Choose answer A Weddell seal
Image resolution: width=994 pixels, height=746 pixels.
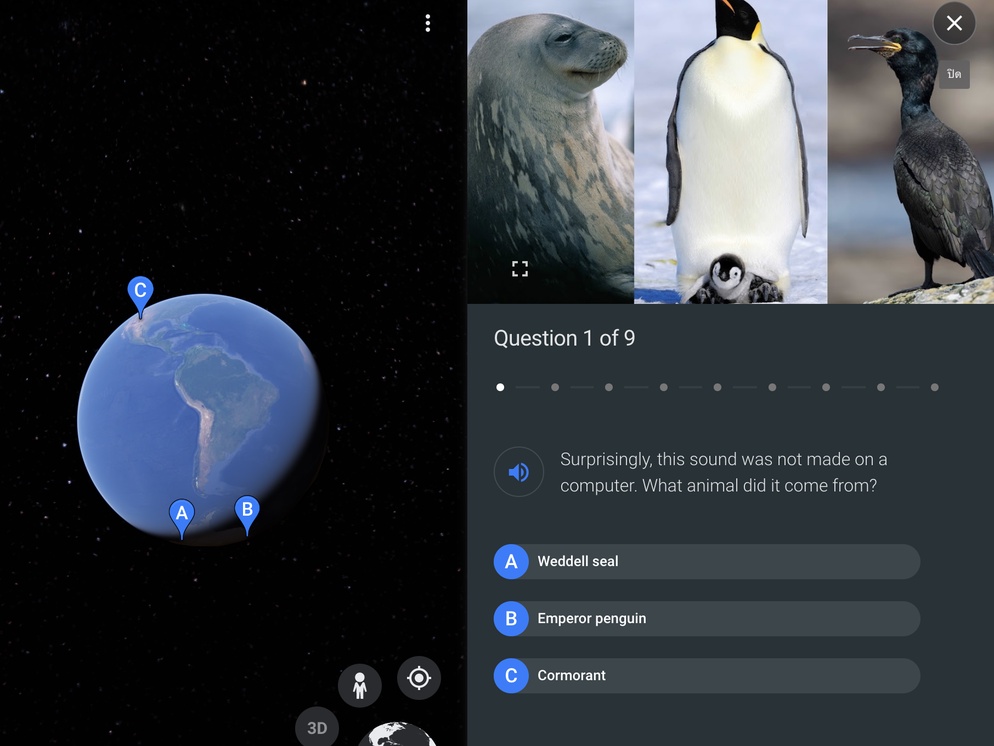[707, 562]
